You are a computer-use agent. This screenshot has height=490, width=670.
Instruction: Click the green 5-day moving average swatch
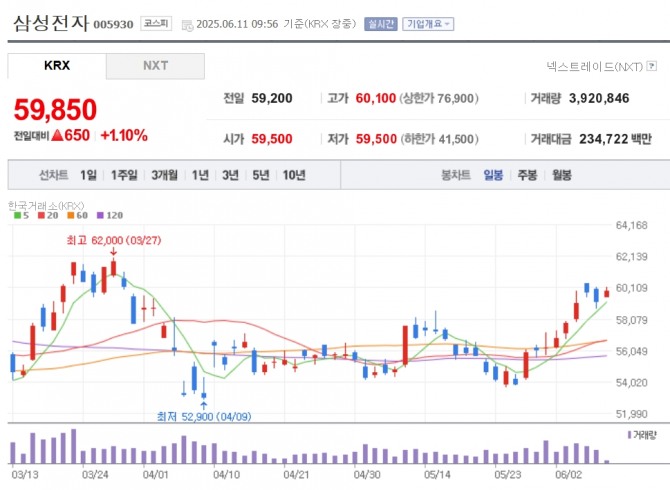point(18,215)
